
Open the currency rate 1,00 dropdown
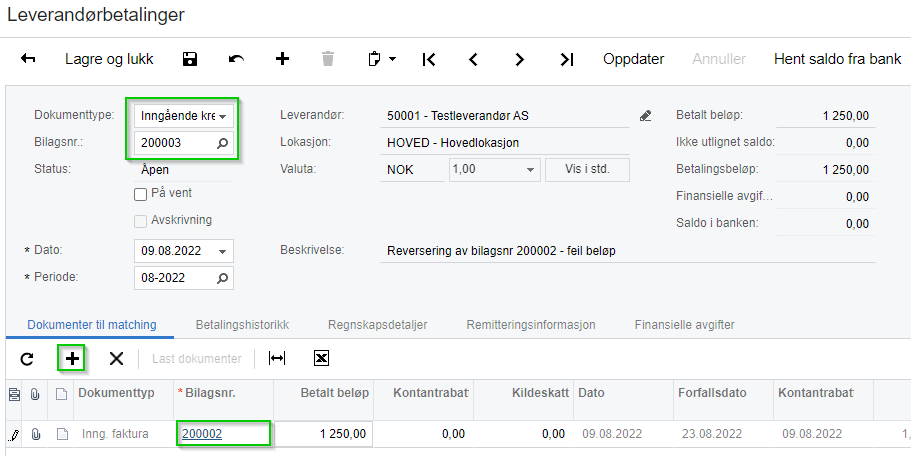click(530, 170)
